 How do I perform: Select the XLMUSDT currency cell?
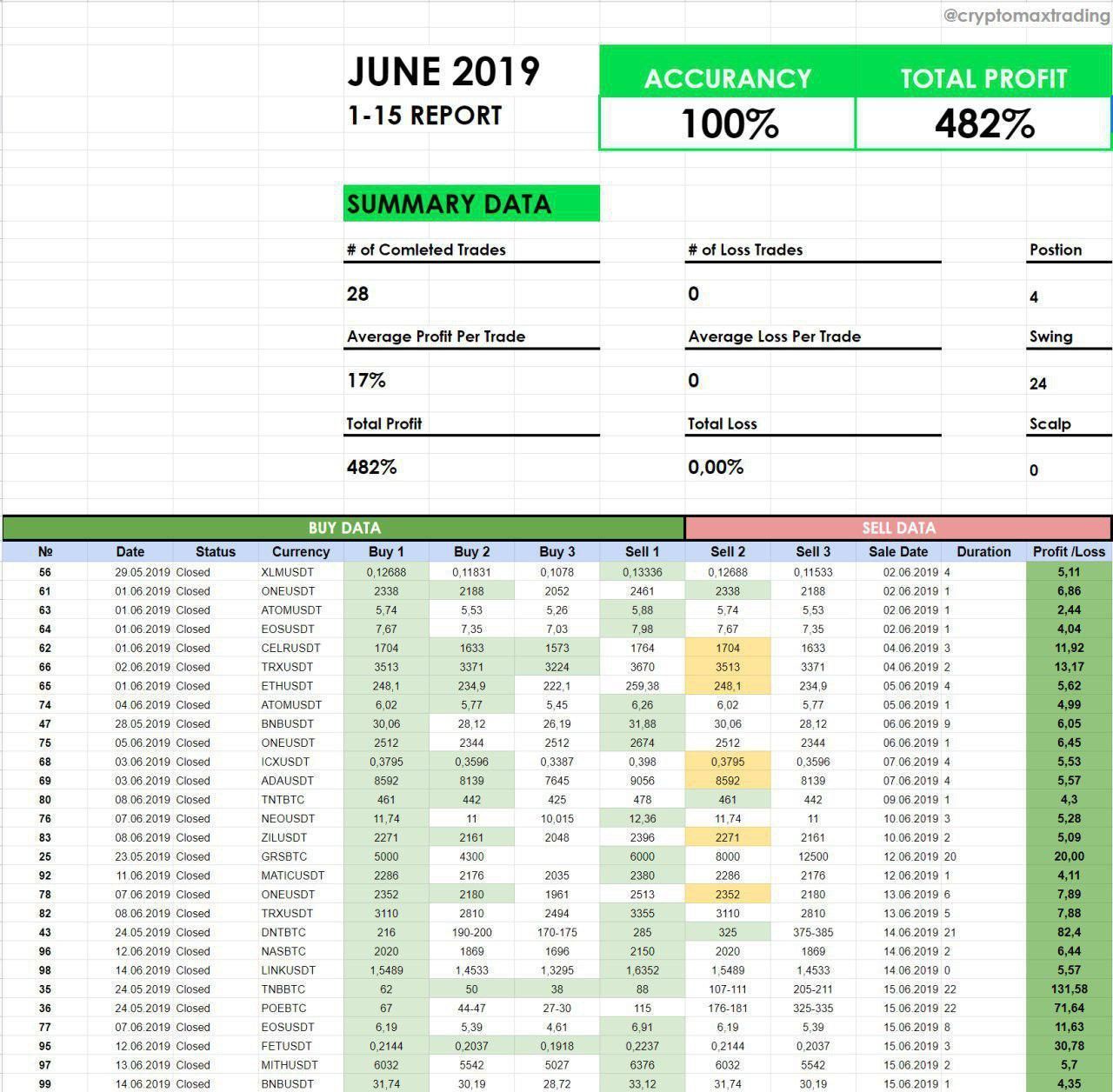pos(301,572)
